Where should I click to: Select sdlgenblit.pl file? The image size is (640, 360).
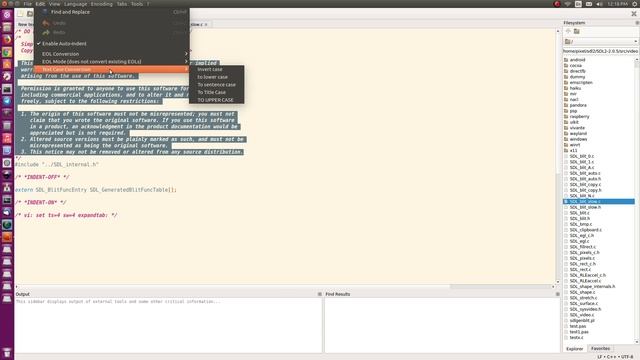point(582,321)
